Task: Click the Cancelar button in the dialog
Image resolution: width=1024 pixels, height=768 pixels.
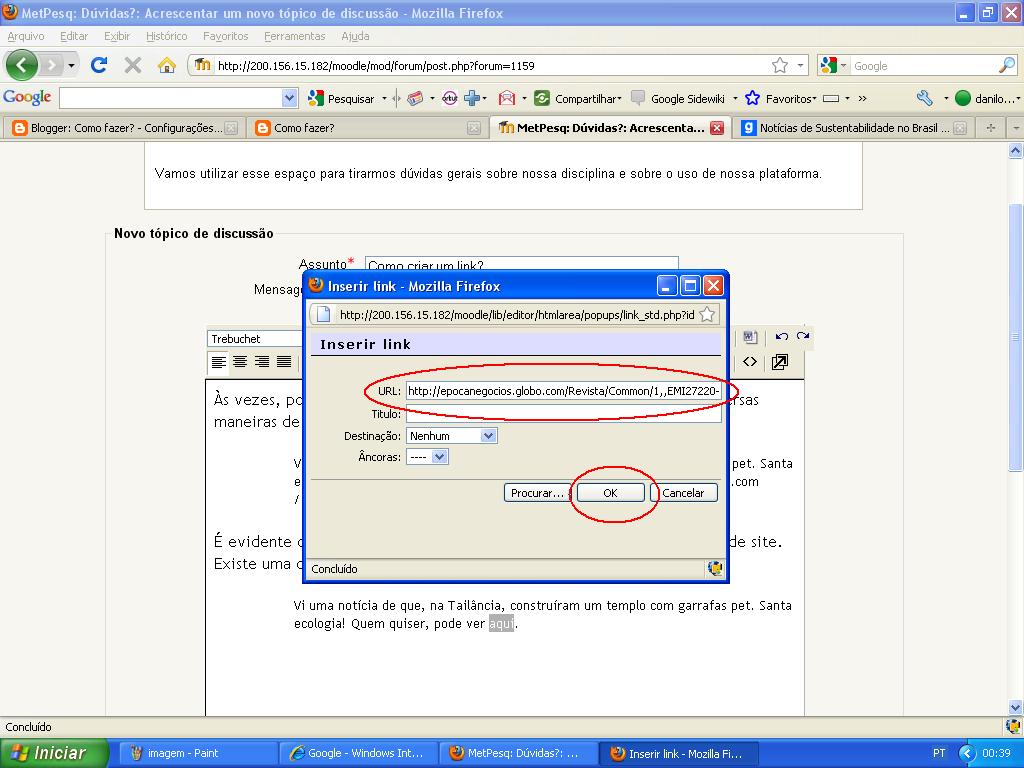Action: pyautogui.click(x=683, y=493)
